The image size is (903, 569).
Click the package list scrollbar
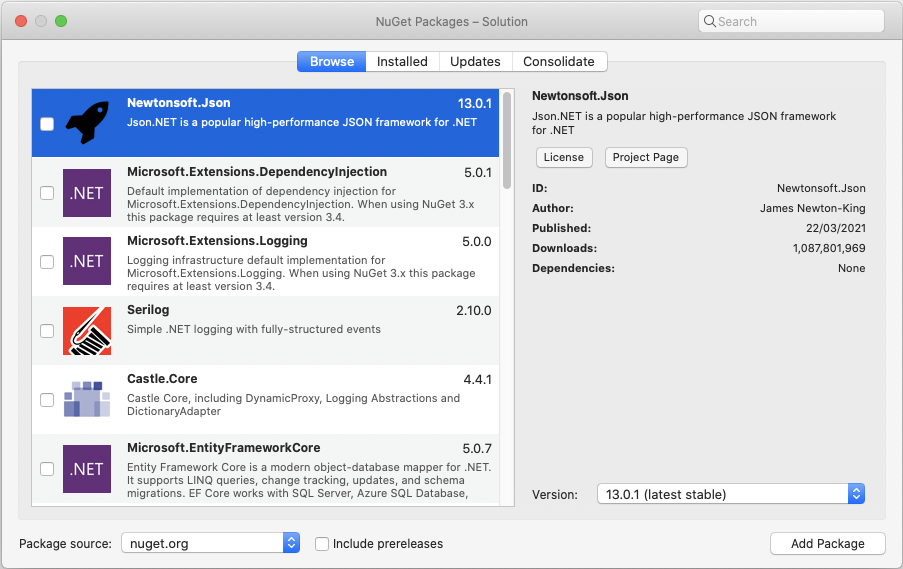point(507,141)
